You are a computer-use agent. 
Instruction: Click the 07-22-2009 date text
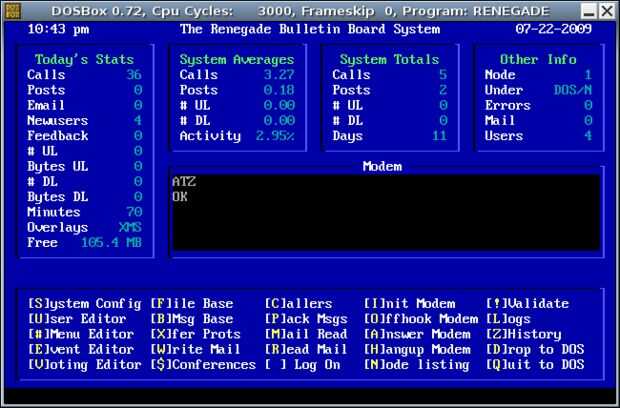(x=554, y=29)
